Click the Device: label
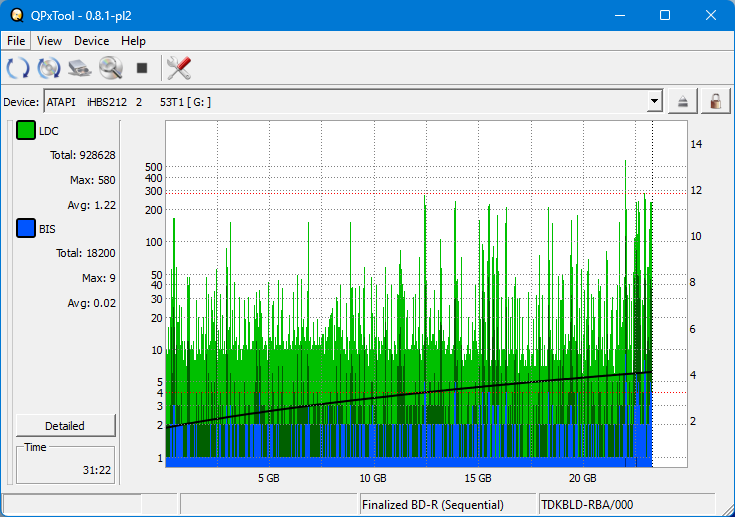735x517 pixels. (21, 102)
